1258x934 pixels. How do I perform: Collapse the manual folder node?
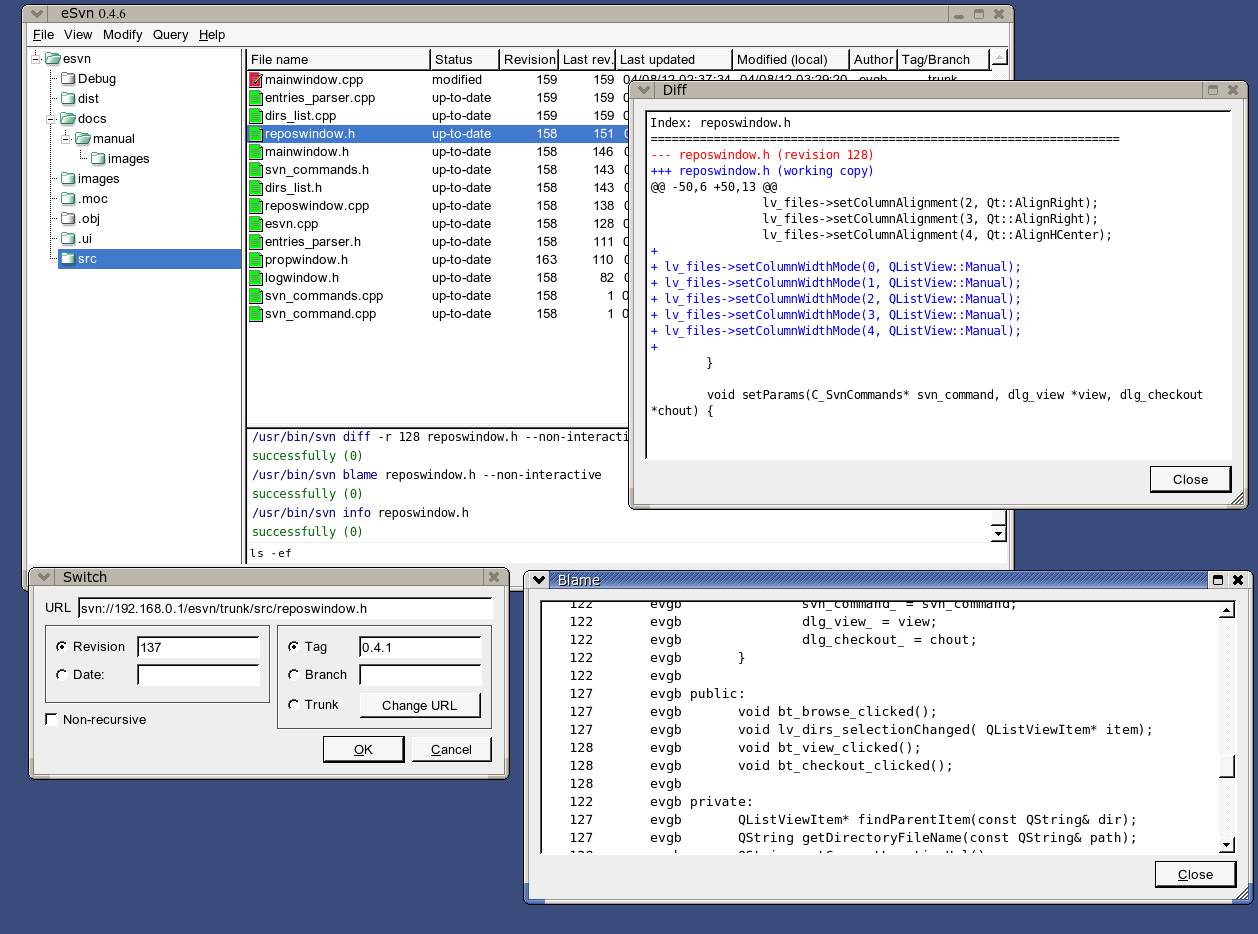click(x=66, y=138)
